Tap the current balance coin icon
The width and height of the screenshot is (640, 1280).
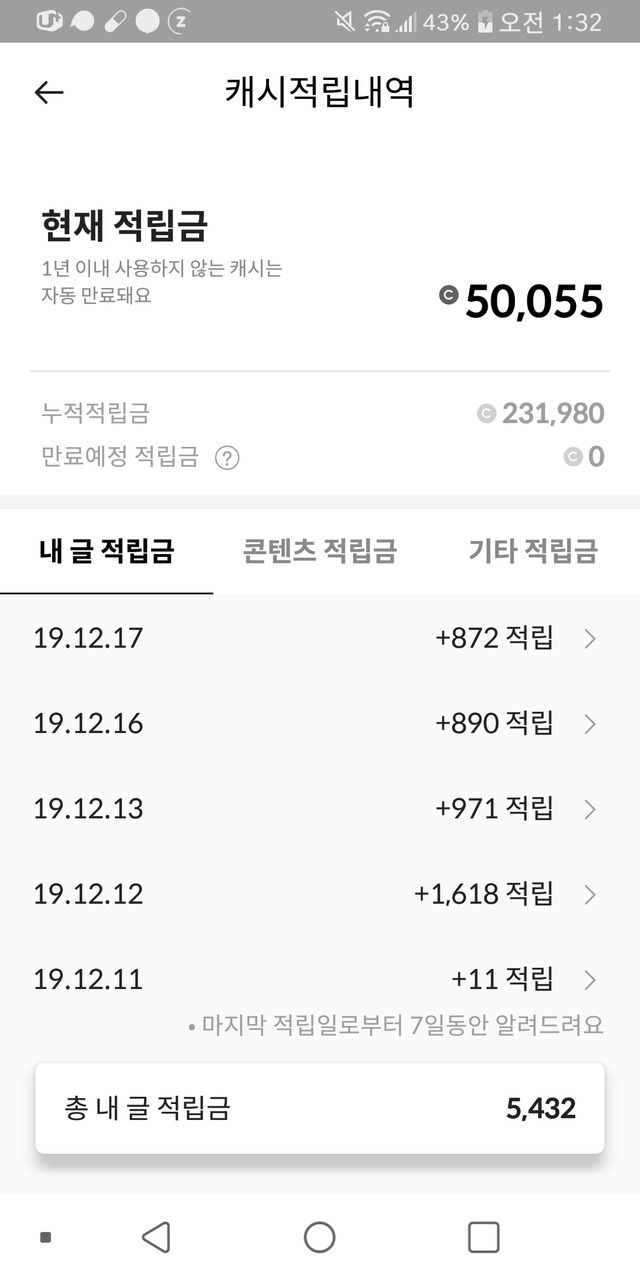[448, 295]
